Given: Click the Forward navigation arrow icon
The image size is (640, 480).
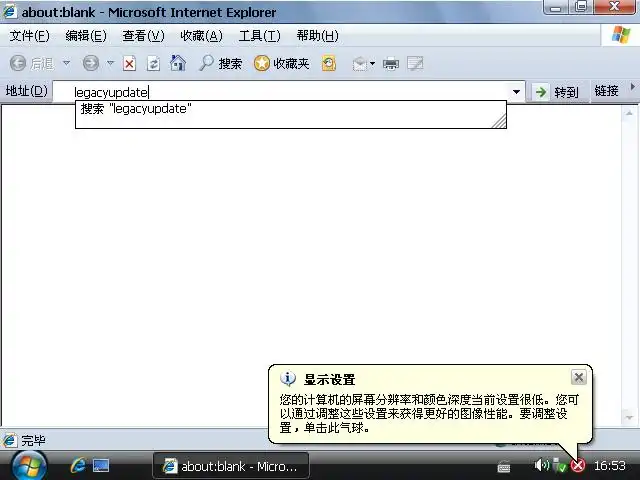Looking at the screenshot, I should (x=91, y=63).
